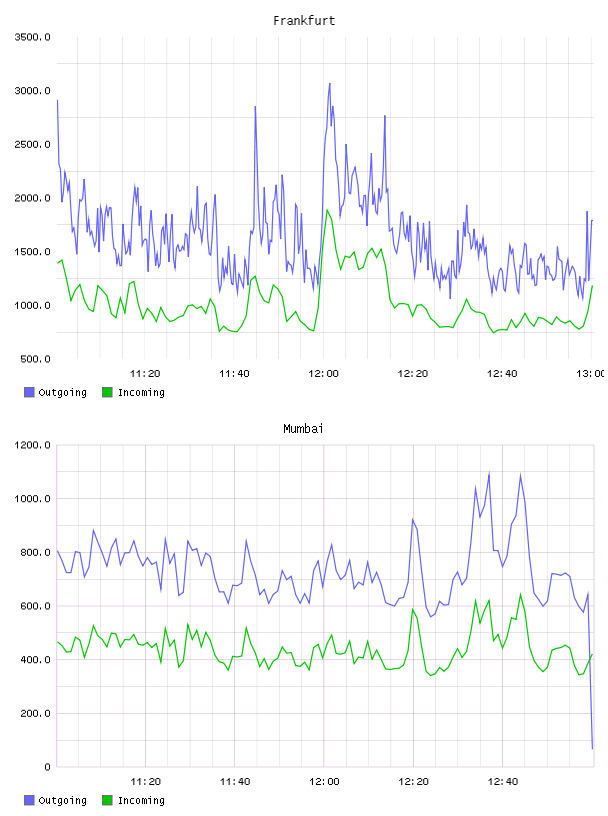The image size is (608, 816).
Task: Click the 11:40 label on the Frankfurt time axis
Action: pos(234,373)
